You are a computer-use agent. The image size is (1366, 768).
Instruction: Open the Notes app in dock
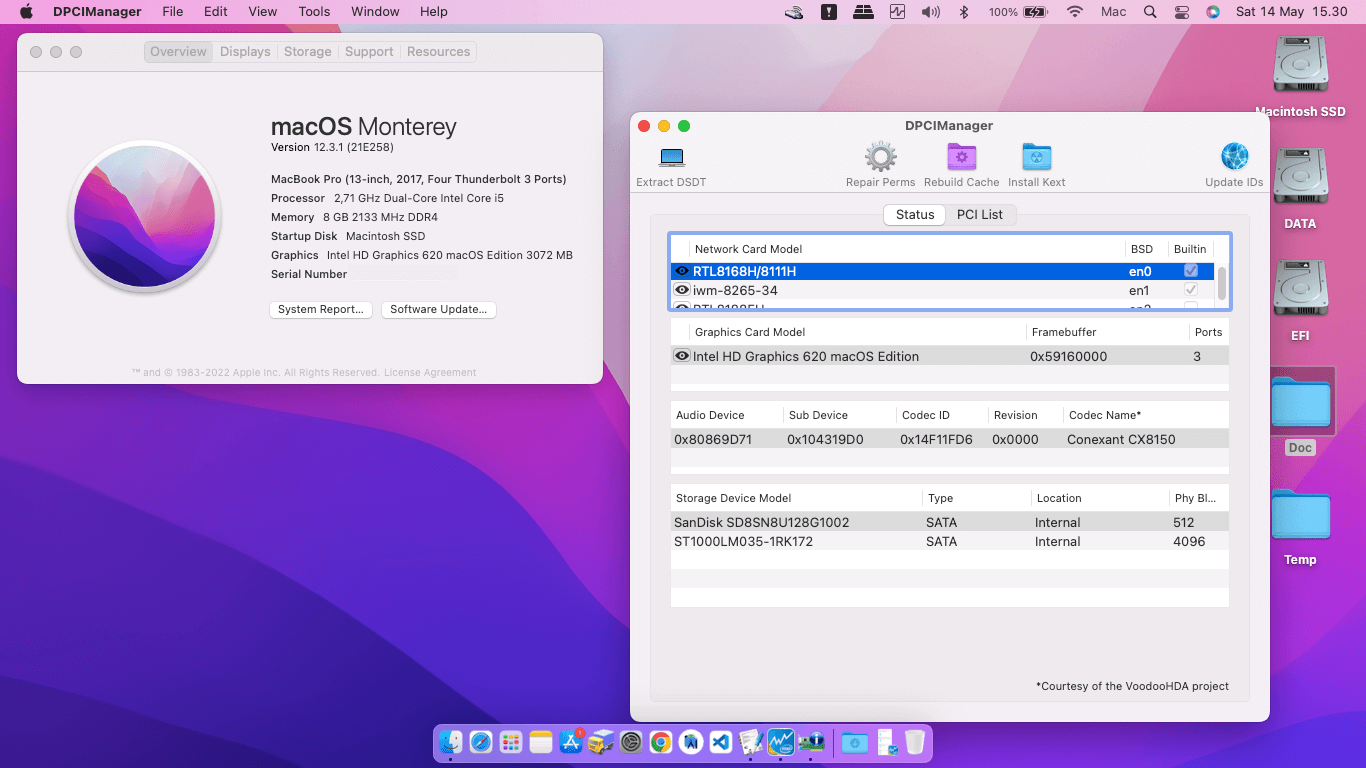pyautogui.click(x=541, y=742)
